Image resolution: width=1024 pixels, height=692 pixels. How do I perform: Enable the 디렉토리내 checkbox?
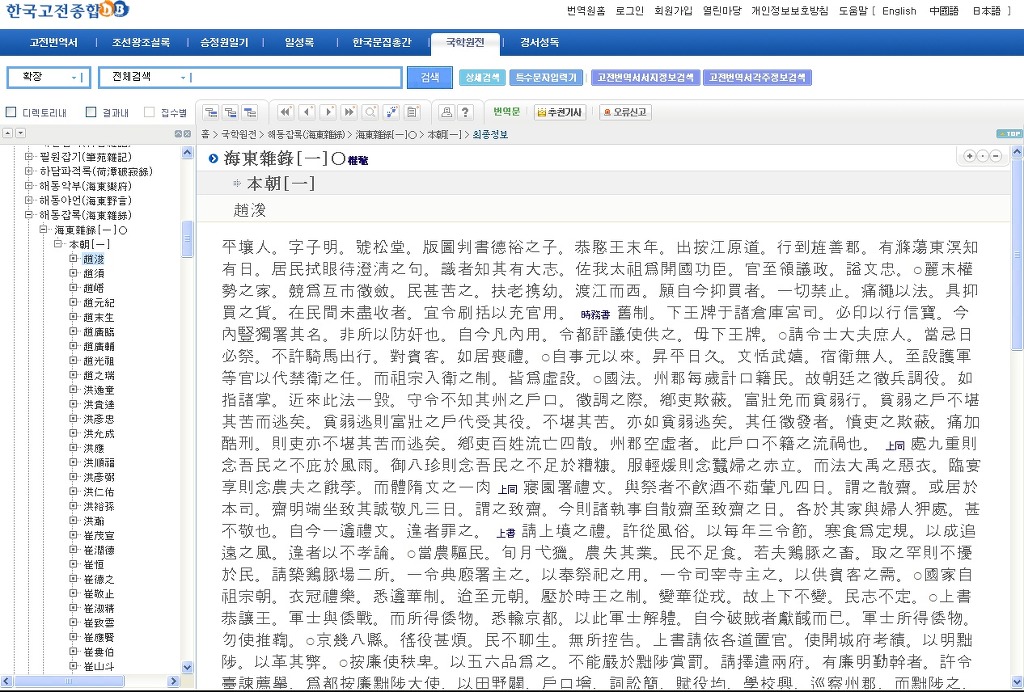(12, 112)
